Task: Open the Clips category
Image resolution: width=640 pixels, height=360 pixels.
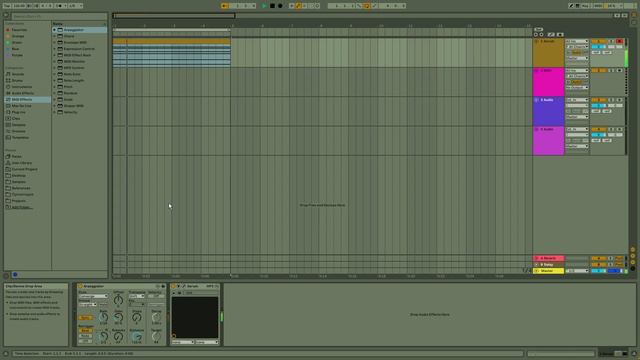Action: [16, 118]
